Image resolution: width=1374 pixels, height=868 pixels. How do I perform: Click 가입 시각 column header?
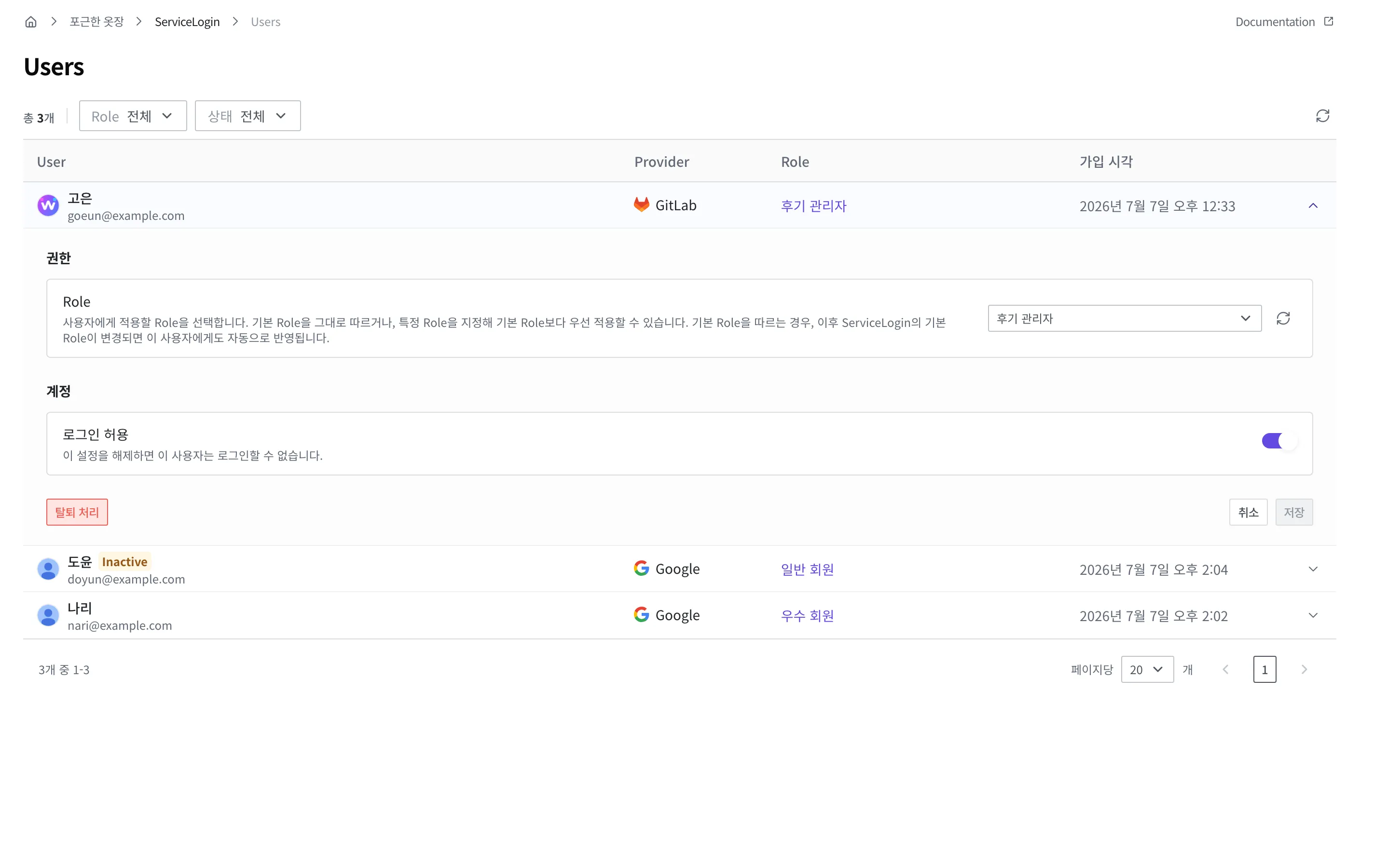[1106, 162]
